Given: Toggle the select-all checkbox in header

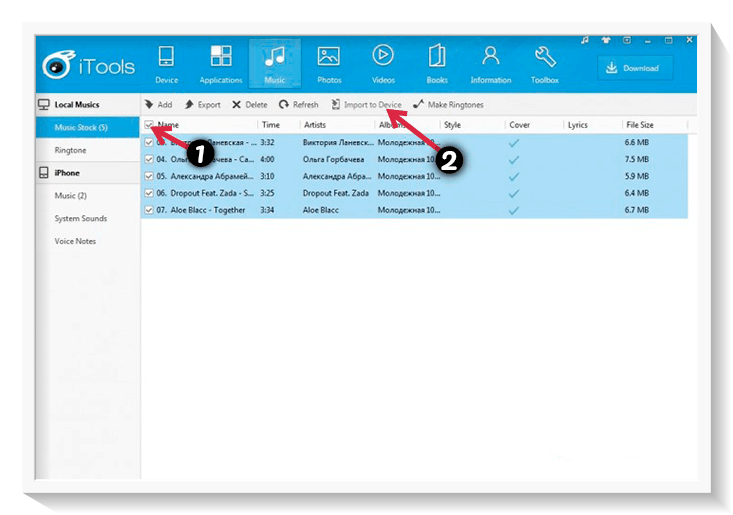Looking at the screenshot, I should [x=149, y=125].
